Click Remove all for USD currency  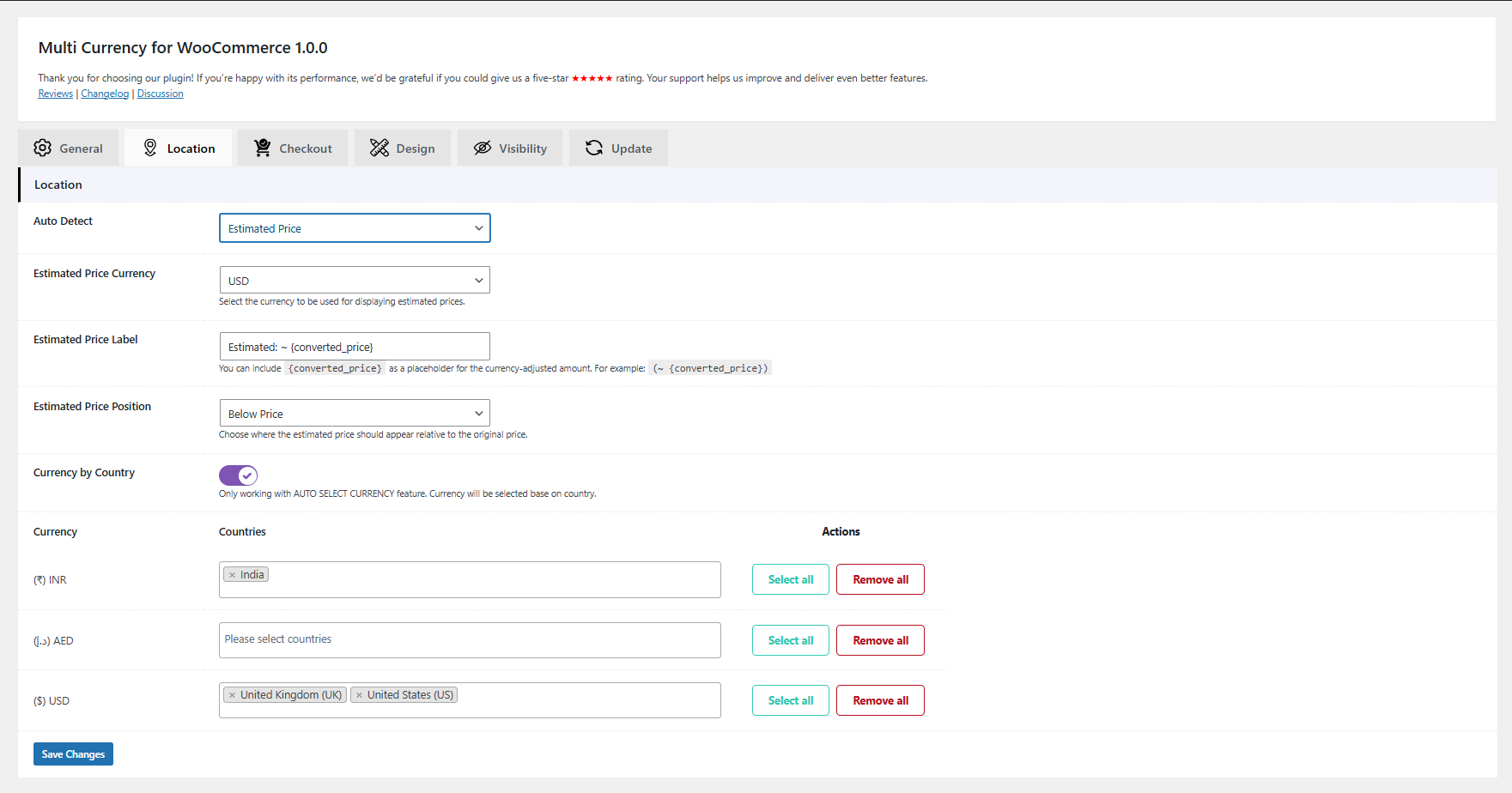(880, 700)
